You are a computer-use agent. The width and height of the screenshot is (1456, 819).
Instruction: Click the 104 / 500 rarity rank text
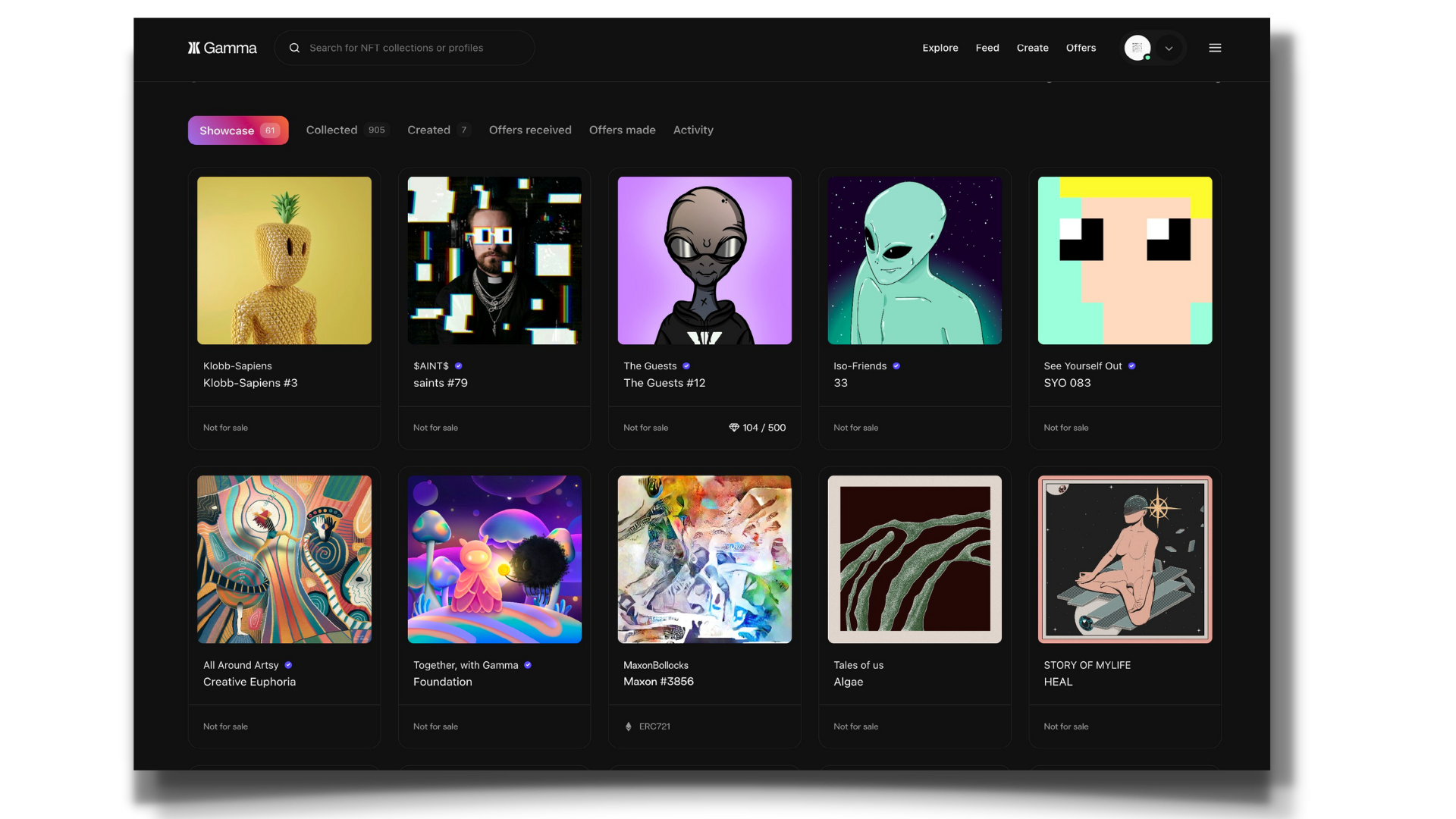point(764,428)
